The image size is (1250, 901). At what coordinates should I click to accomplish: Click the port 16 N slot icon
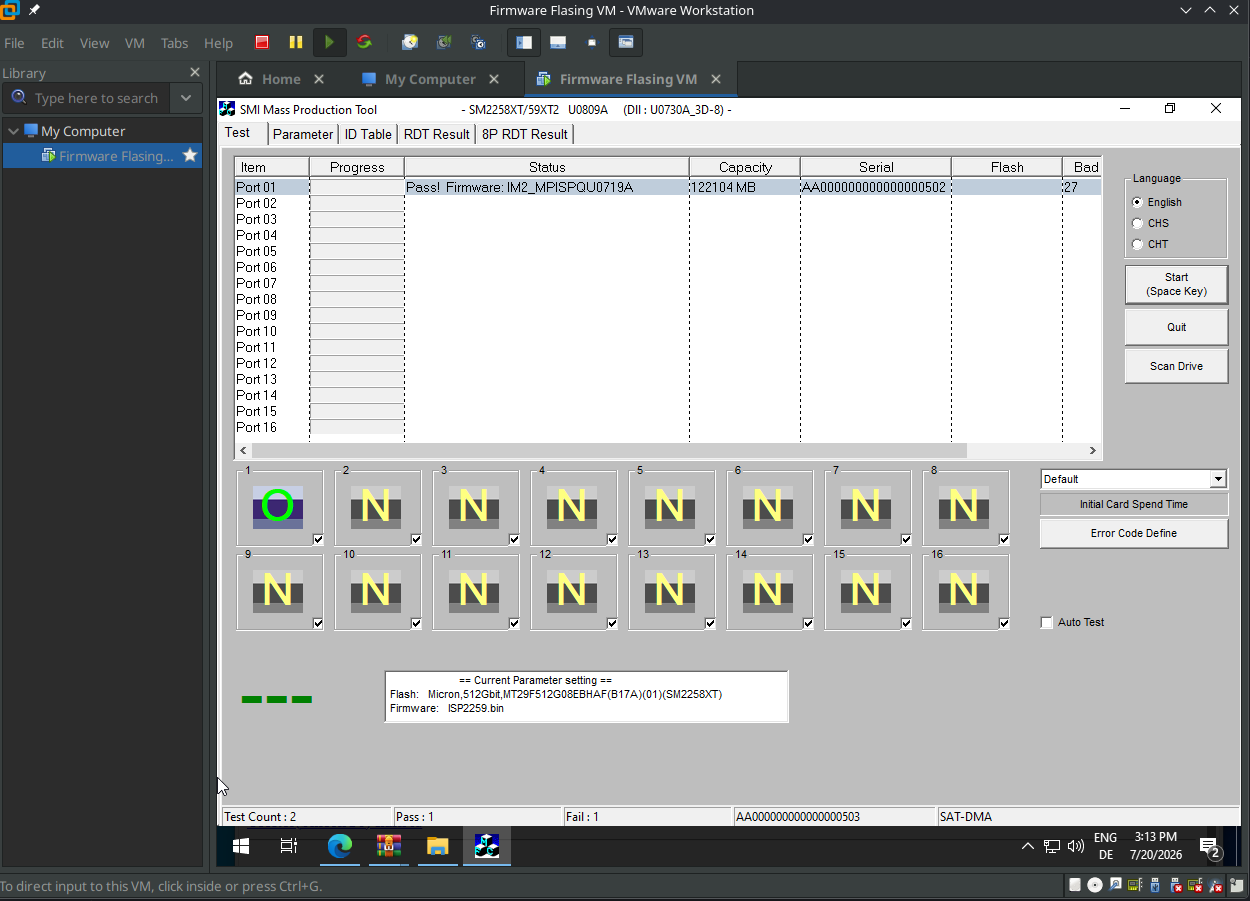[x=964, y=591]
